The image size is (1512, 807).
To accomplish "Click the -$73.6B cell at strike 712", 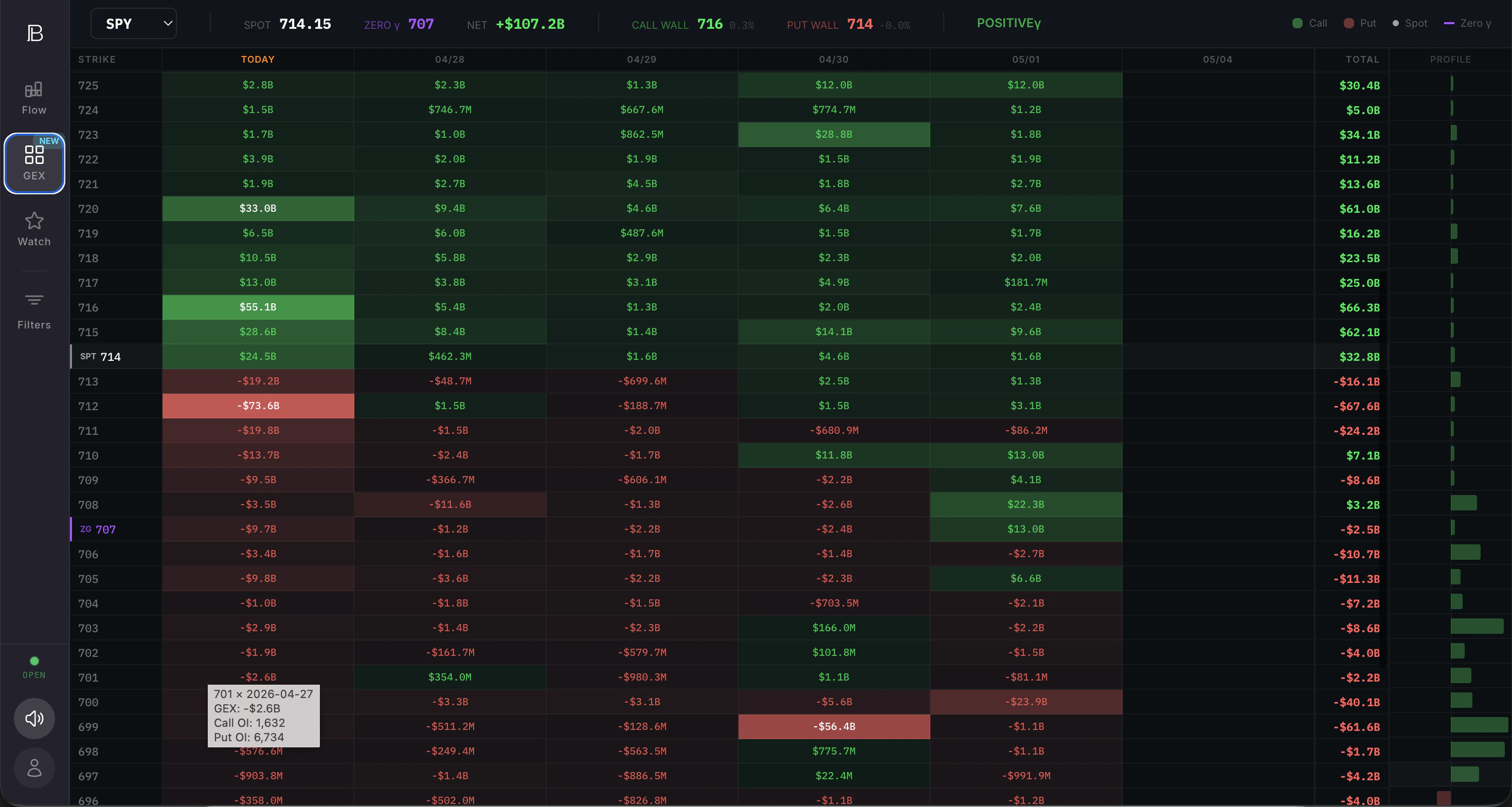I will (x=258, y=406).
